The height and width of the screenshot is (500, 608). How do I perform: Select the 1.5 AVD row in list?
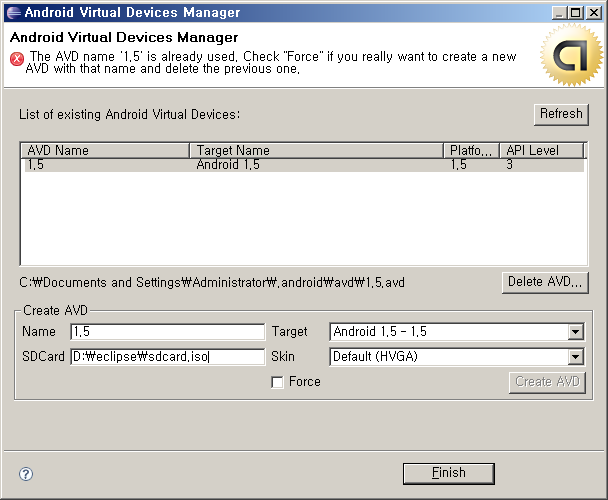tap(300, 165)
